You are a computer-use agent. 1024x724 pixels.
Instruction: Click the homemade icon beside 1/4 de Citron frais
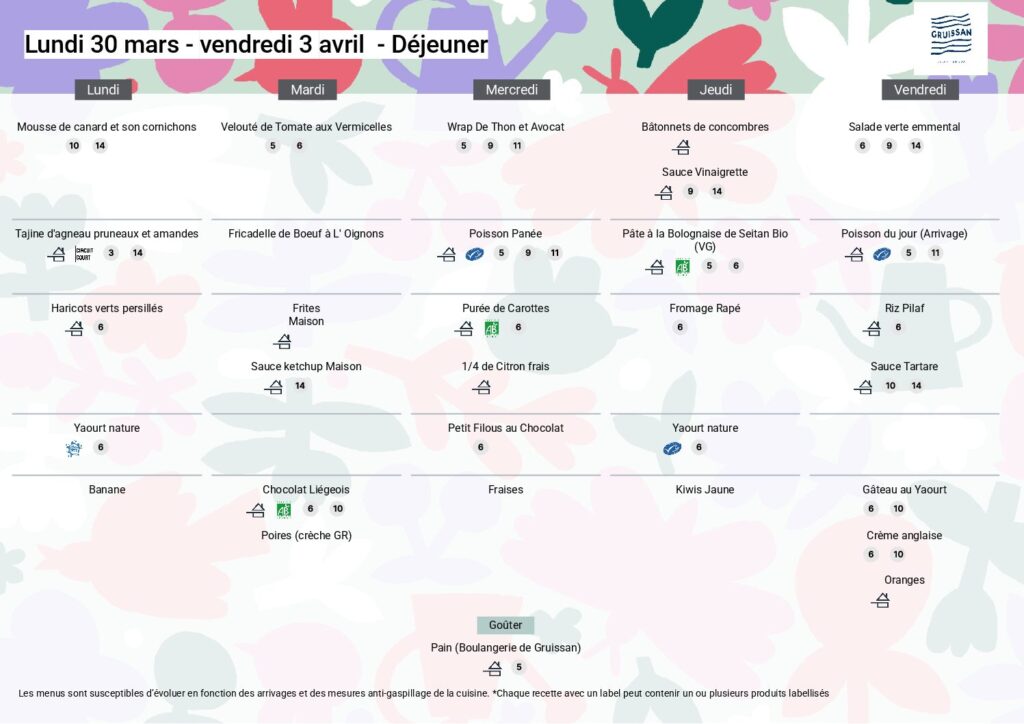click(x=483, y=387)
